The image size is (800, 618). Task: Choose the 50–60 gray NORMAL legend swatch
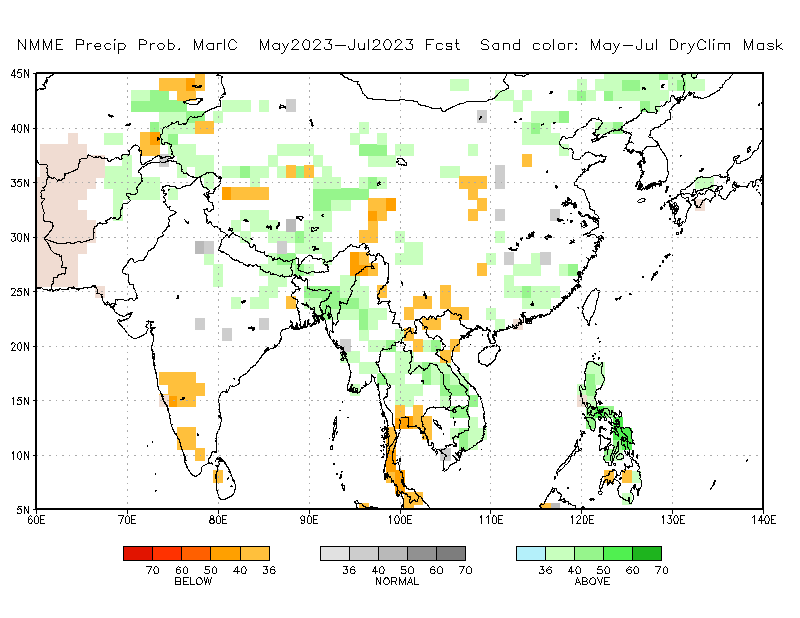click(422, 553)
